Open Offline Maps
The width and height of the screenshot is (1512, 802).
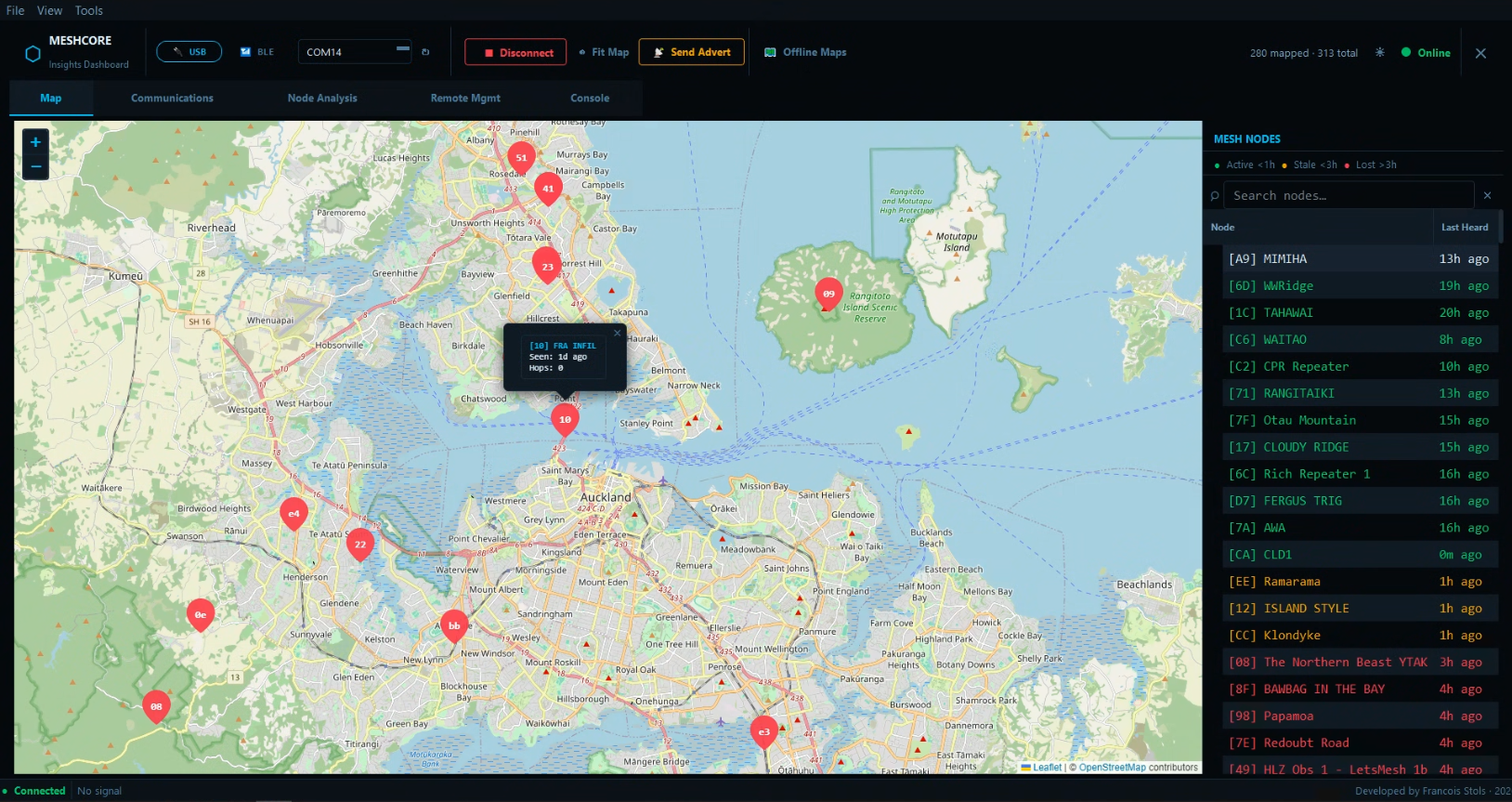pyautogui.click(x=805, y=52)
